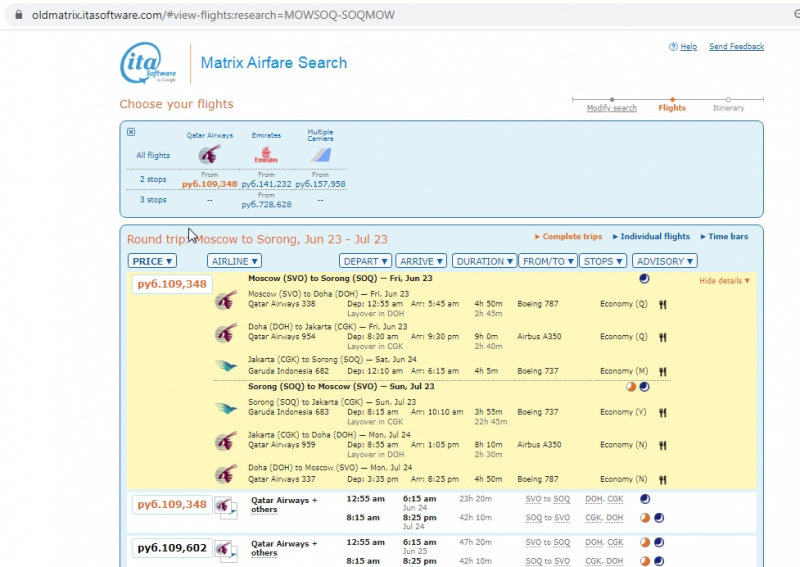Click Garuda Indonesia logo on flight 682
This screenshot has height=567, width=800.
[x=226, y=367]
